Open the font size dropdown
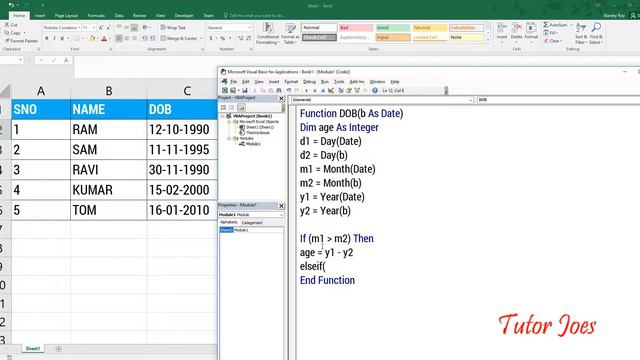The width and height of the screenshot is (640, 360). [94, 27]
